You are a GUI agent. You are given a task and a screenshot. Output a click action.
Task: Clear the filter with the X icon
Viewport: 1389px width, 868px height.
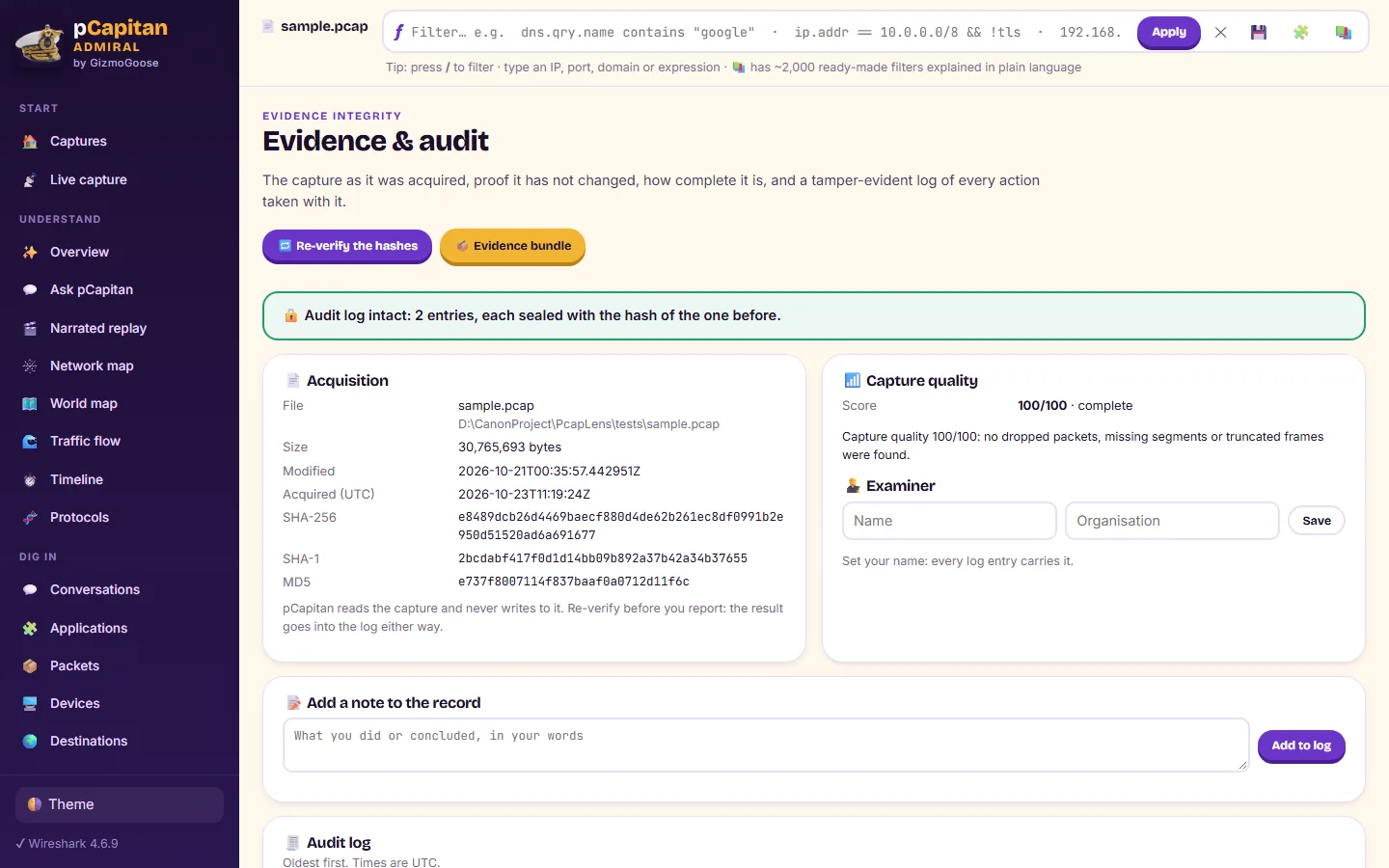1220,32
